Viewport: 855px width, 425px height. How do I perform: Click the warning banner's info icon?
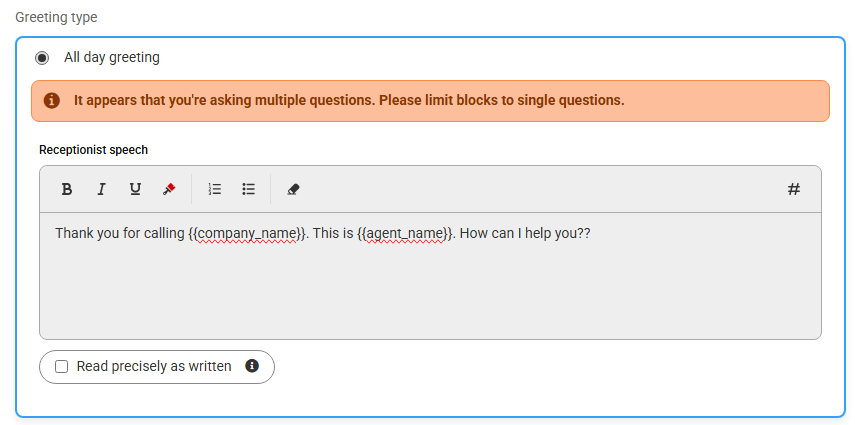pyautogui.click(x=51, y=101)
